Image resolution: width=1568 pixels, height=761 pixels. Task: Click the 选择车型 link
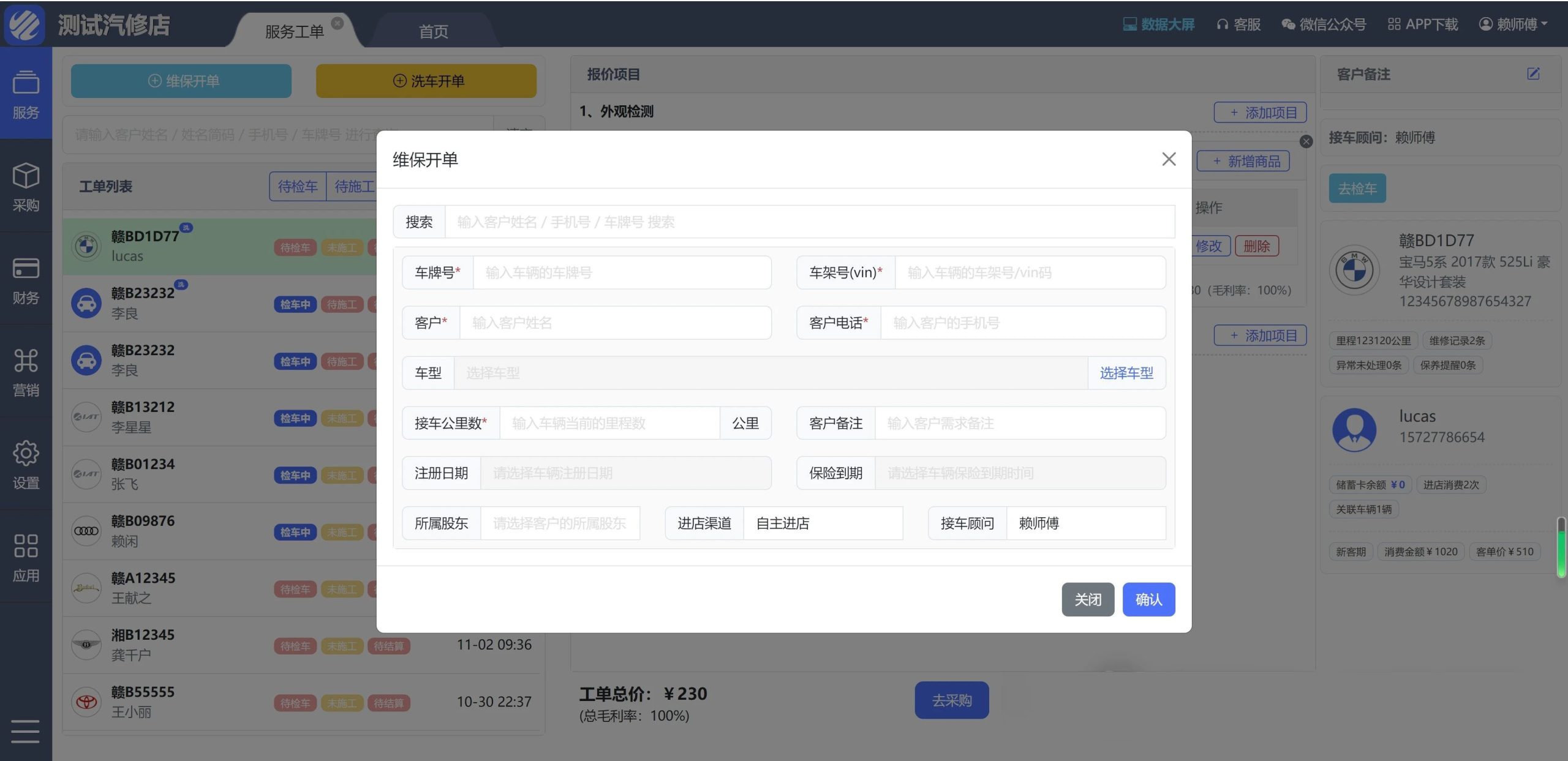[1126, 373]
